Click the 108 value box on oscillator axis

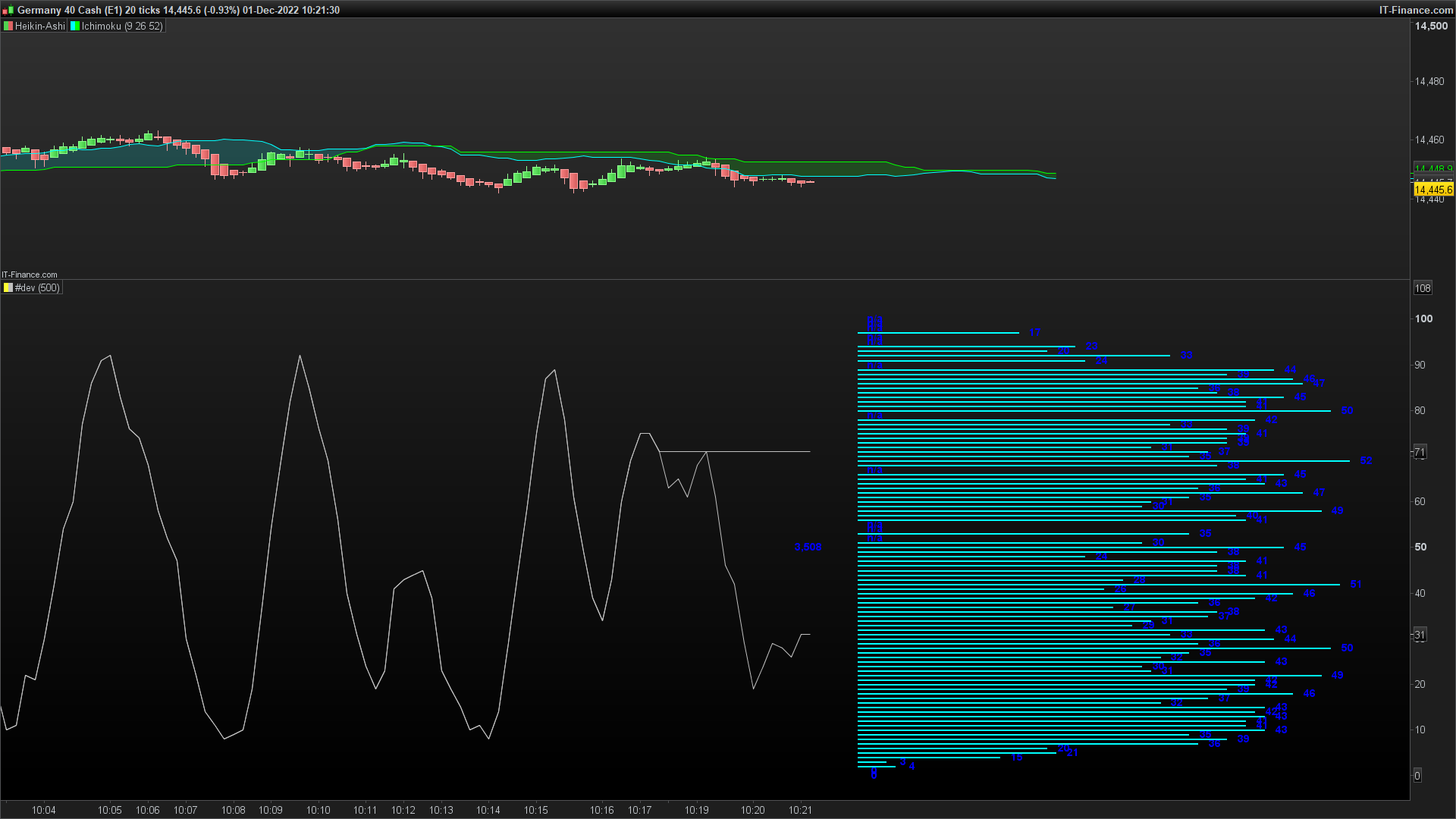pyautogui.click(x=1423, y=288)
